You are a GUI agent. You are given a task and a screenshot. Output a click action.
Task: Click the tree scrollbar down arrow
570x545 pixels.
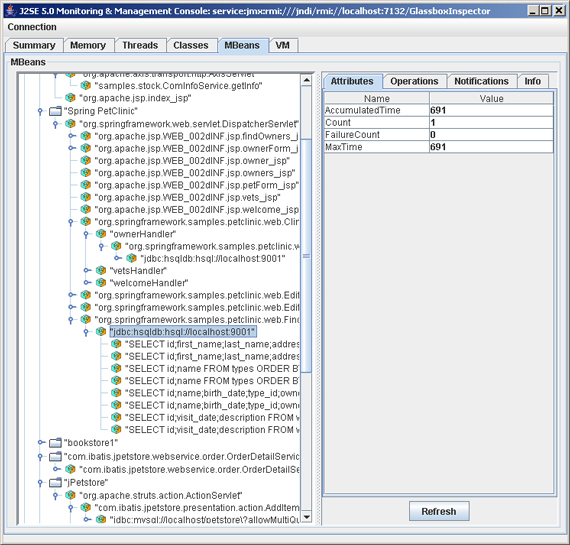[x=306, y=517]
